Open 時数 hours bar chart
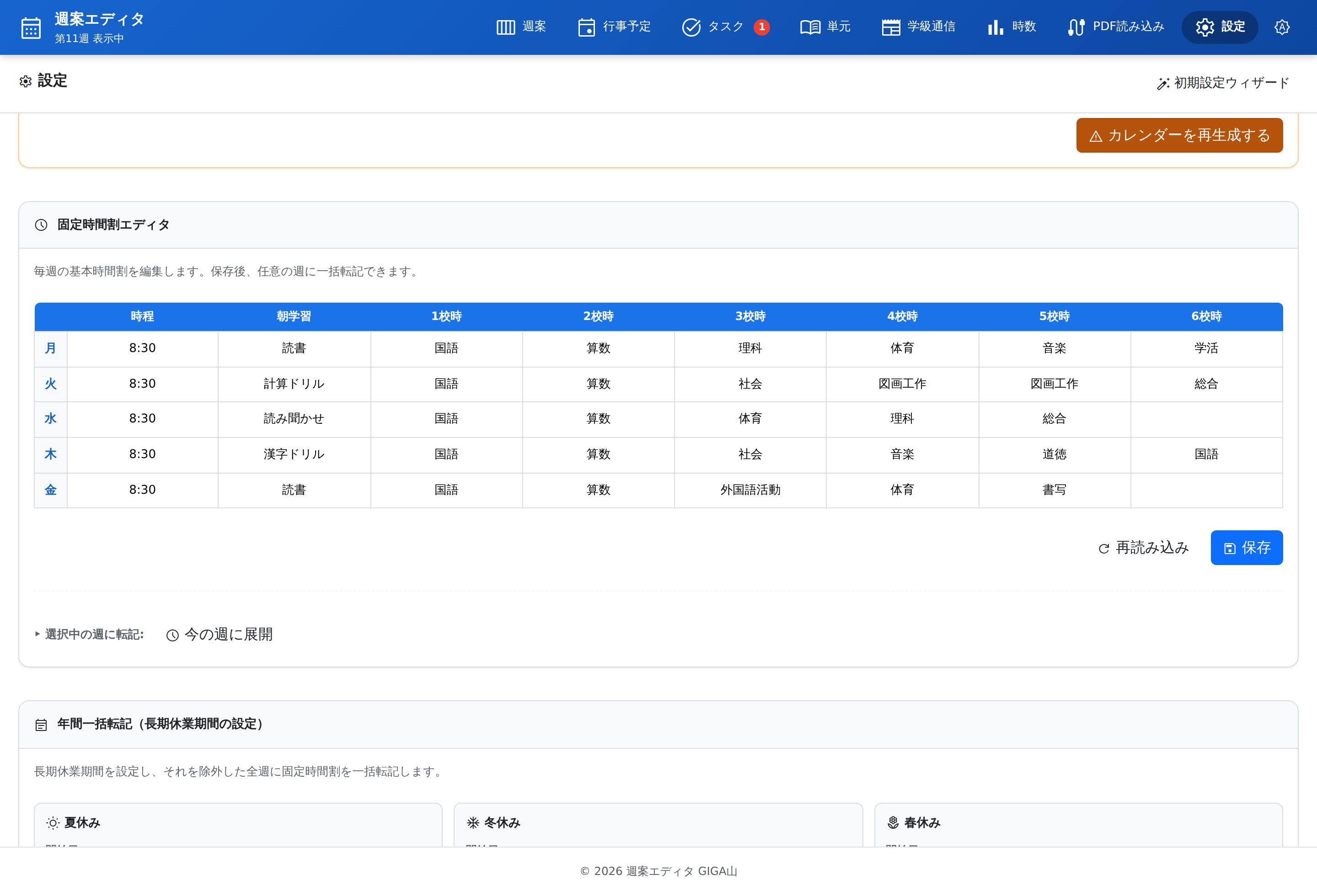Image resolution: width=1317 pixels, height=896 pixels. point(1012,27)
